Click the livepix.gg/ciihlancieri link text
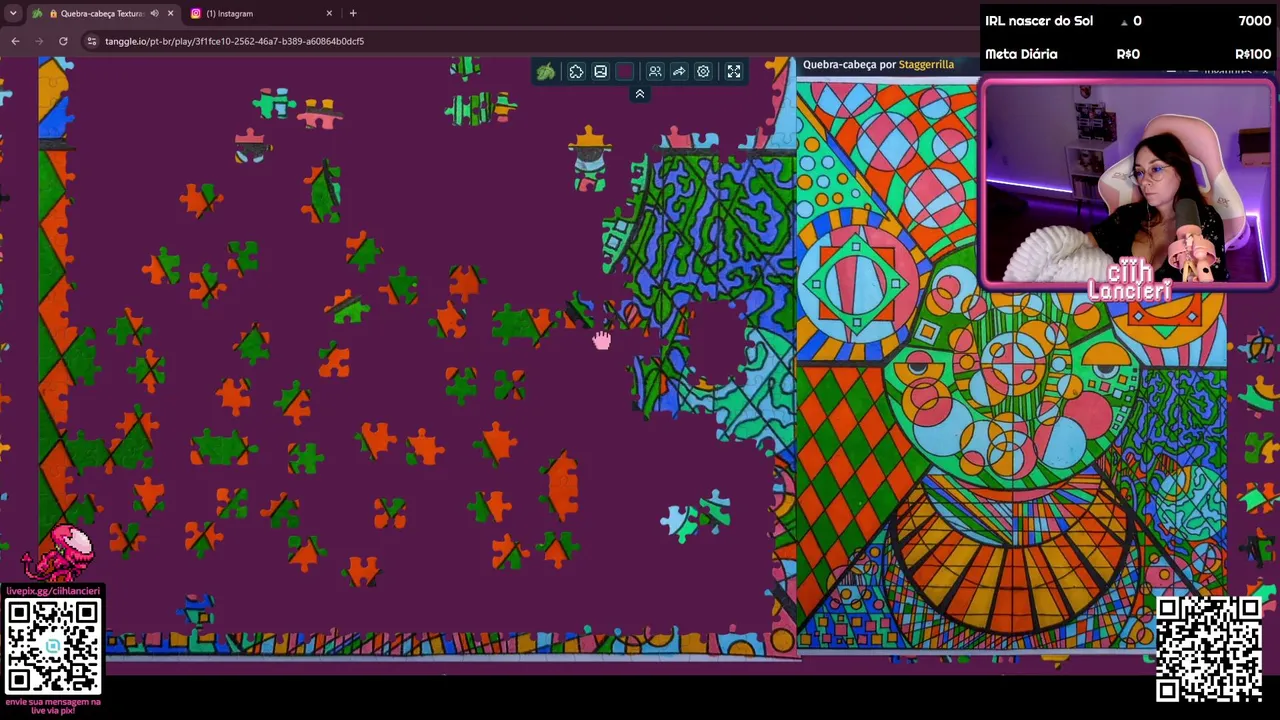1280x720 pixels. tap(53, 591)
